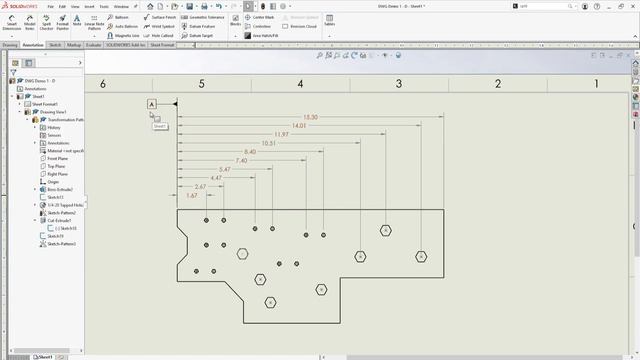Screen dimensions: 640x360
Task: Add a Balloon annotation
Action: pyautogui.click(x=118, y=17)
